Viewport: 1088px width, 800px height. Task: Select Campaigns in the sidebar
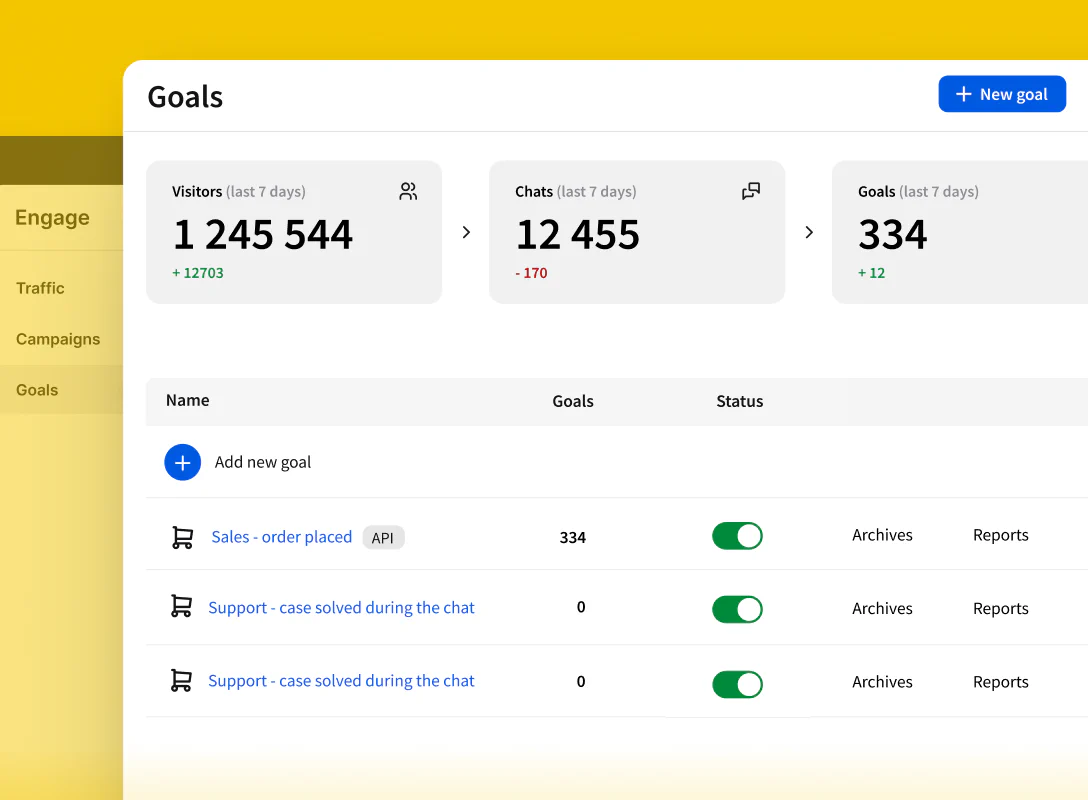[58, 339]
